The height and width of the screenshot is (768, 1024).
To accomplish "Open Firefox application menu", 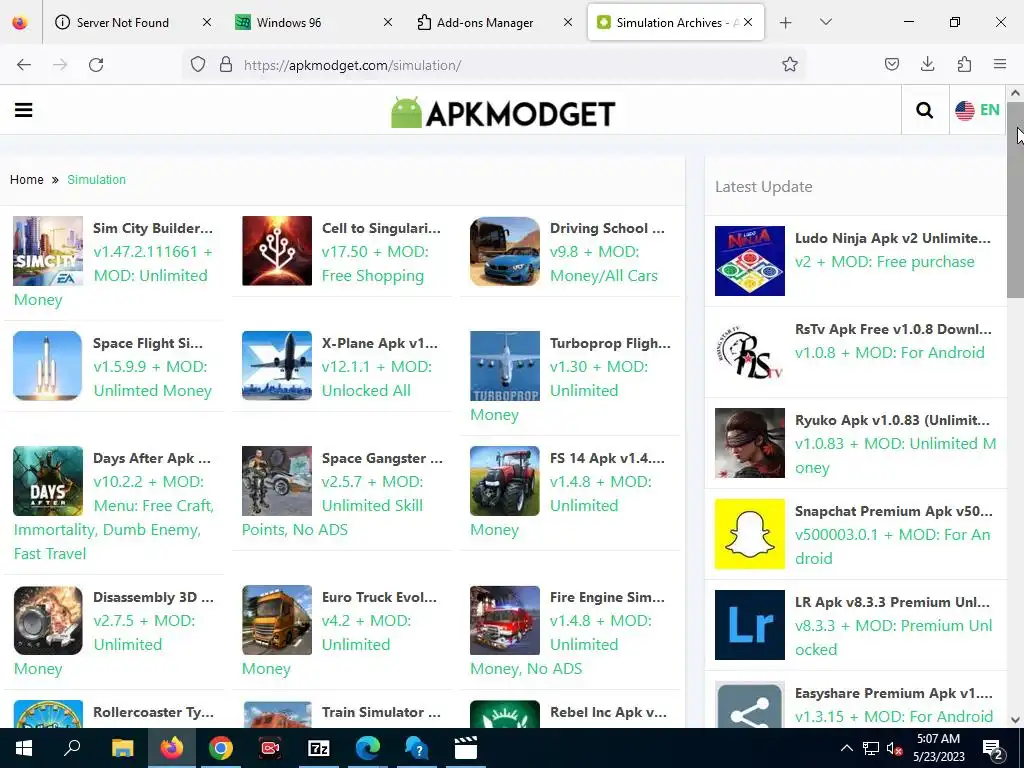I will pyautogui.click(x=1000, y=64).
